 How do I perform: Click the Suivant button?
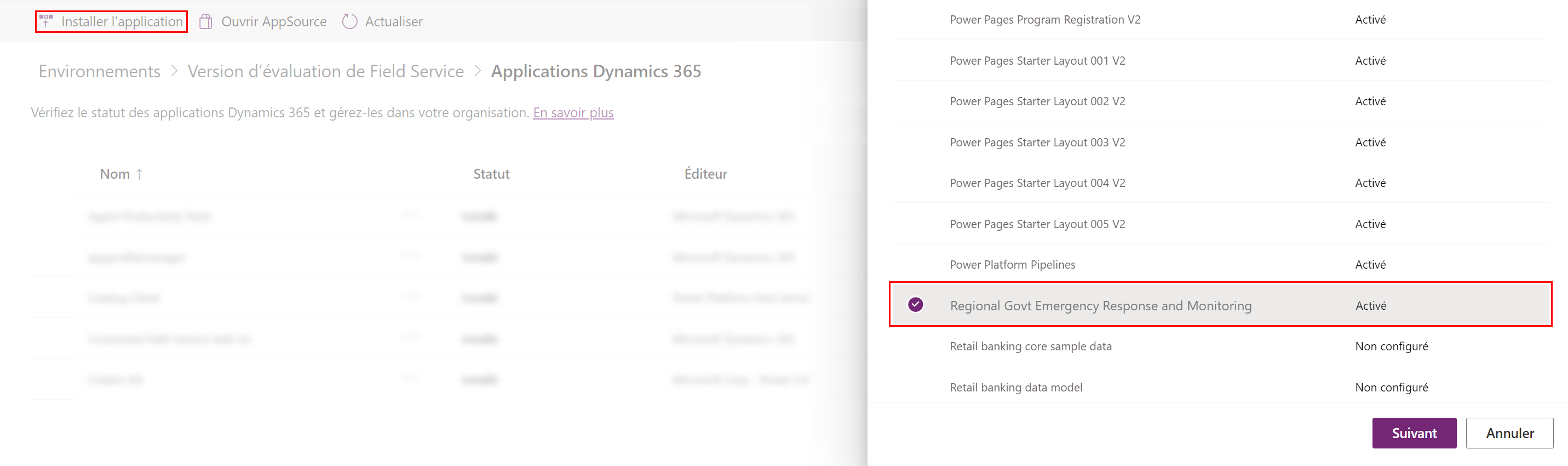coord(1414,433)
